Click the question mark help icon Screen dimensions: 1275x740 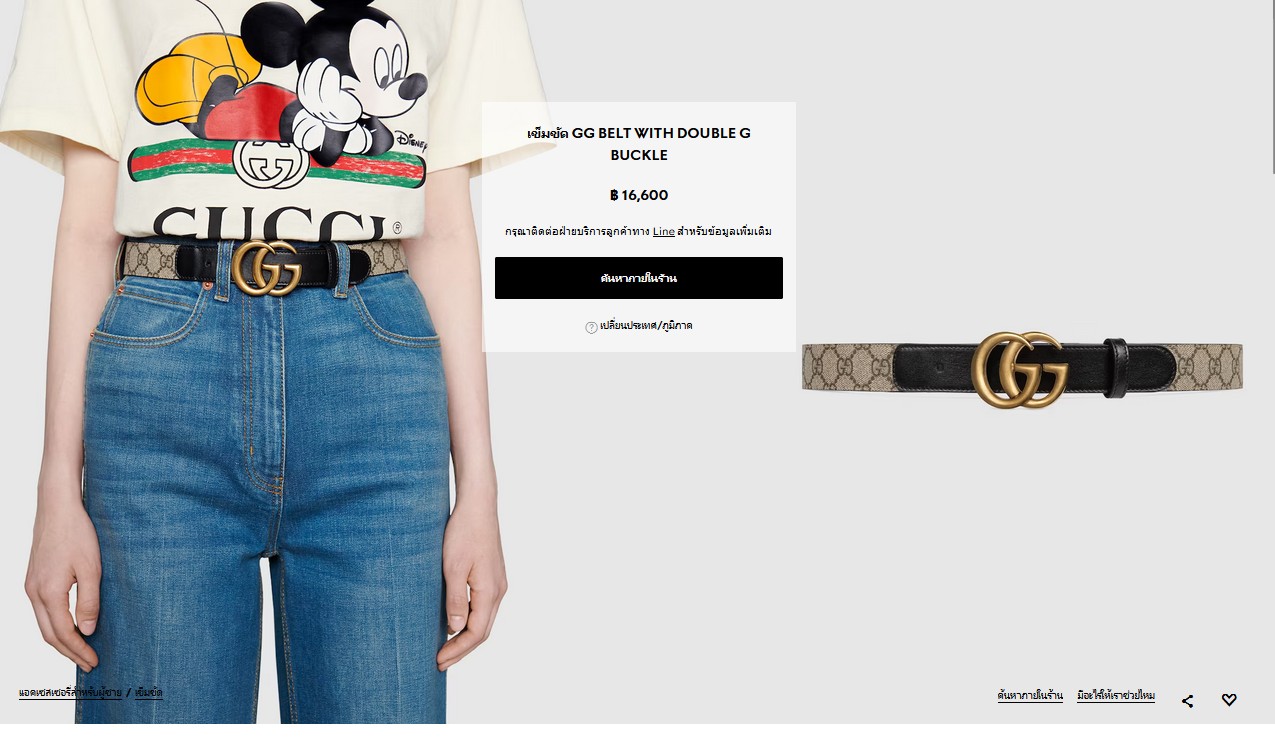pos(591,327)
